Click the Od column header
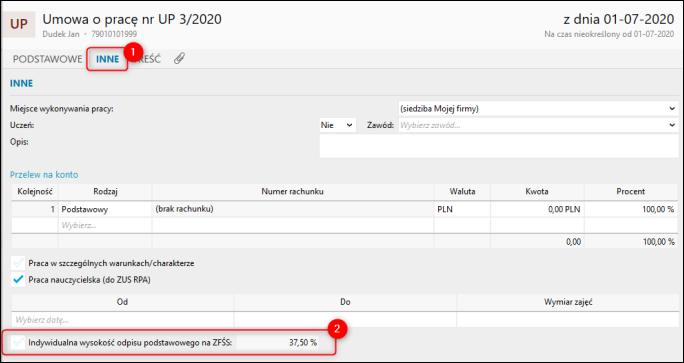Viewport: 684px width, 363px height. [x=123, y=302]
